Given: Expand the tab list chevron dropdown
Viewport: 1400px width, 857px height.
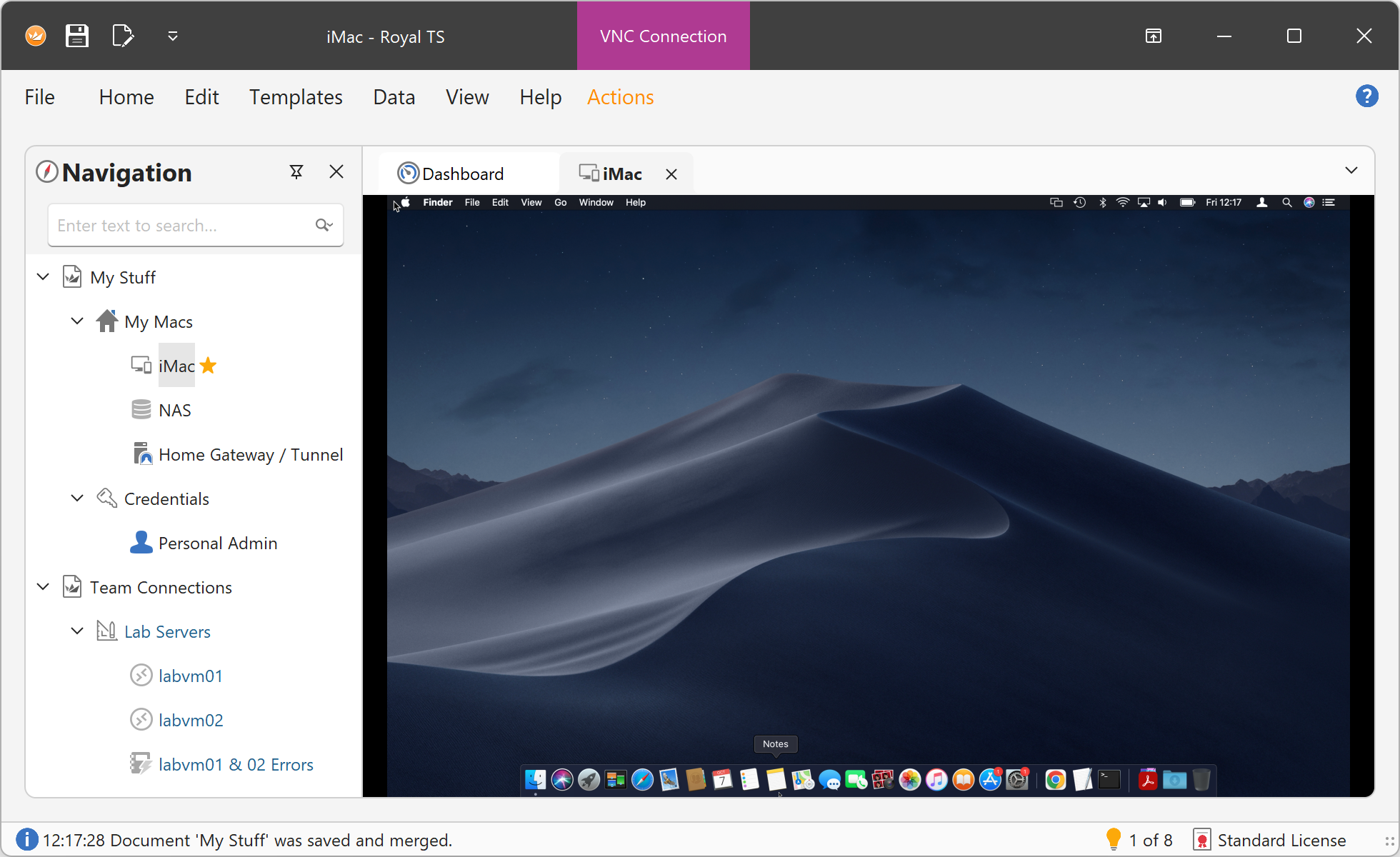Looking at the screenshot, I should click(x=1351, y=171).
